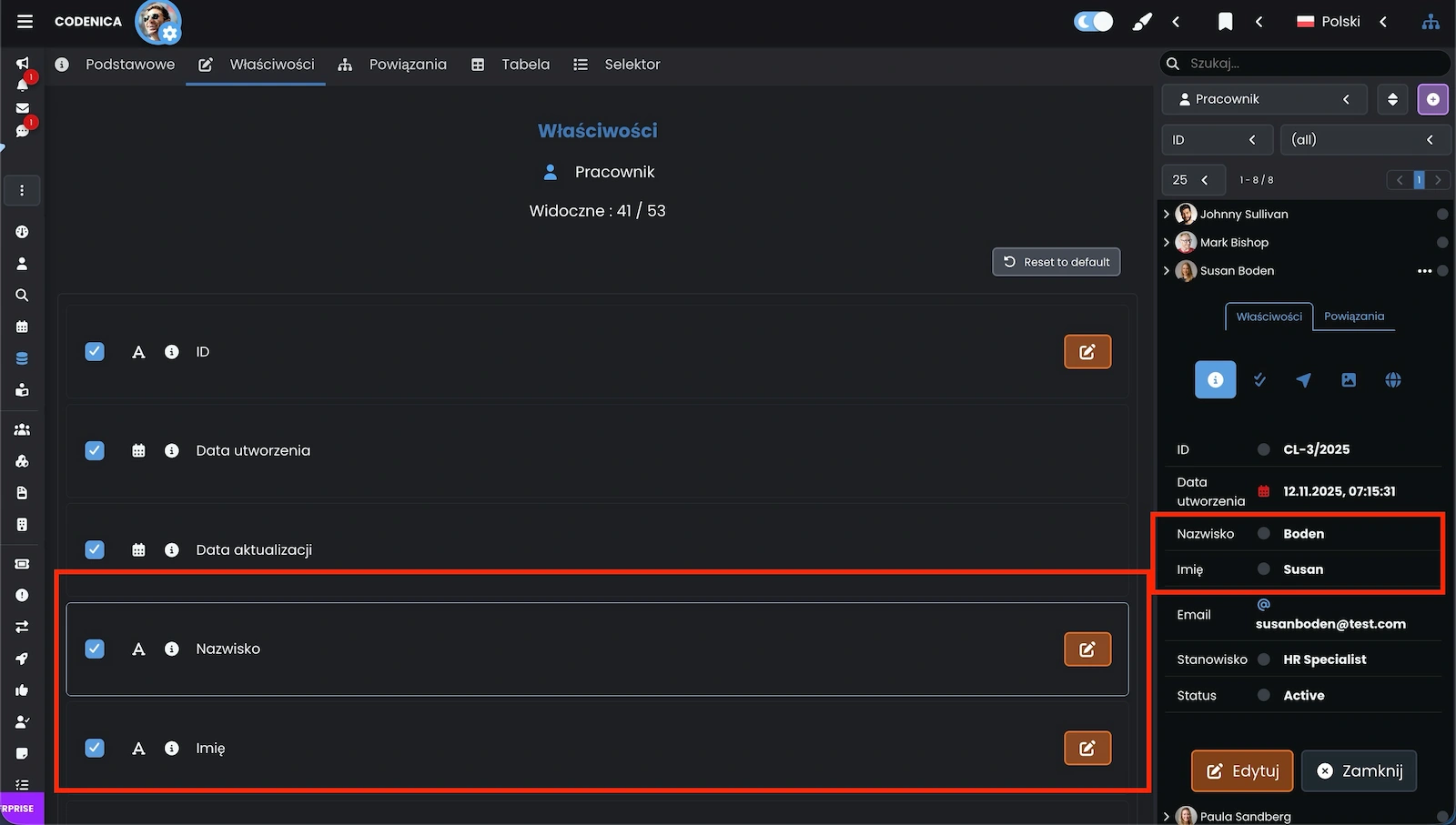Image resolution: width=1456 pixels, height=825 pixels.
Task: Click the purple add record button
Action: pyautogui.click(x=1432, y=99)
